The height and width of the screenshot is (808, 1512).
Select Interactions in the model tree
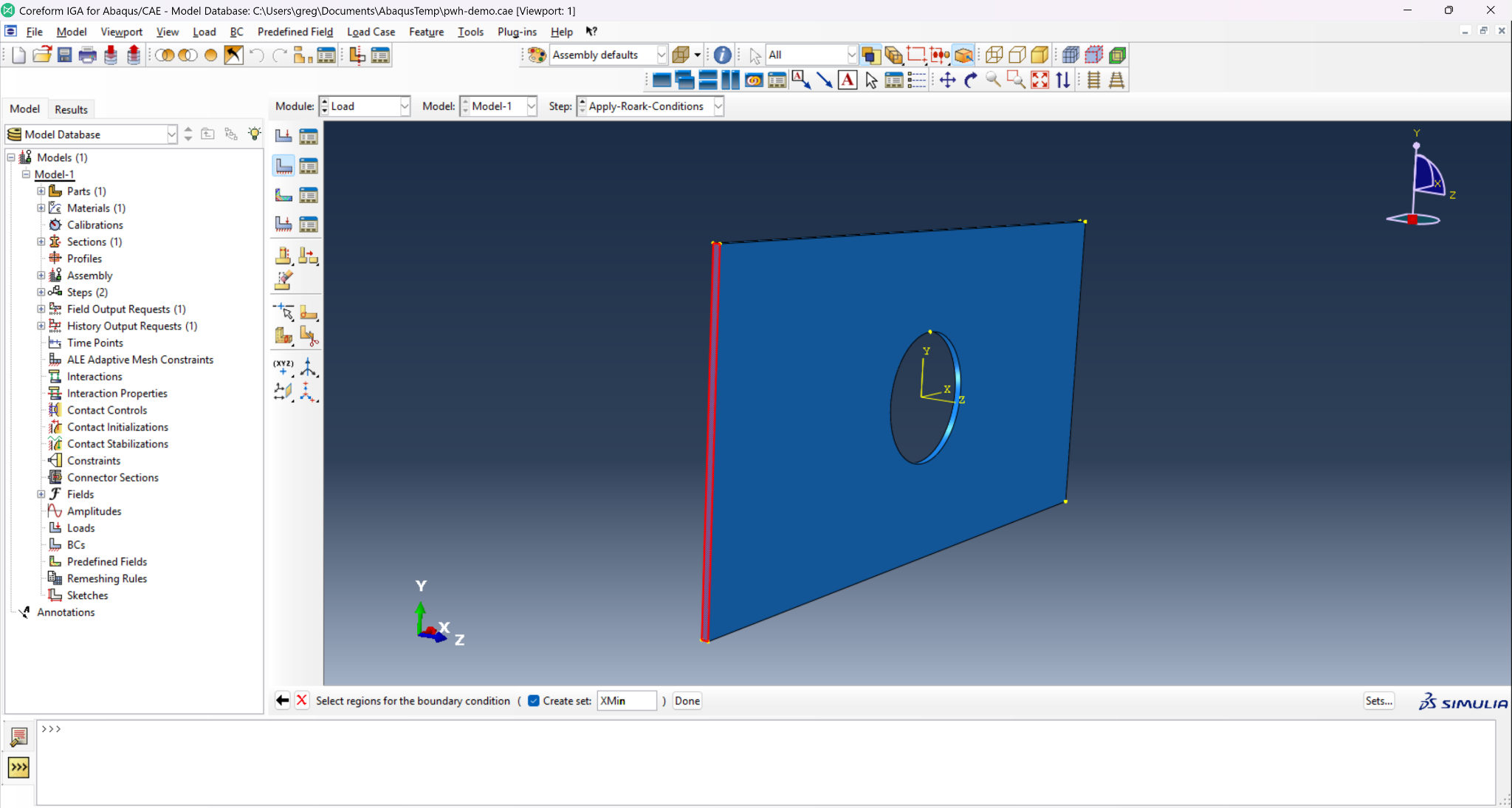coord(94,377)
